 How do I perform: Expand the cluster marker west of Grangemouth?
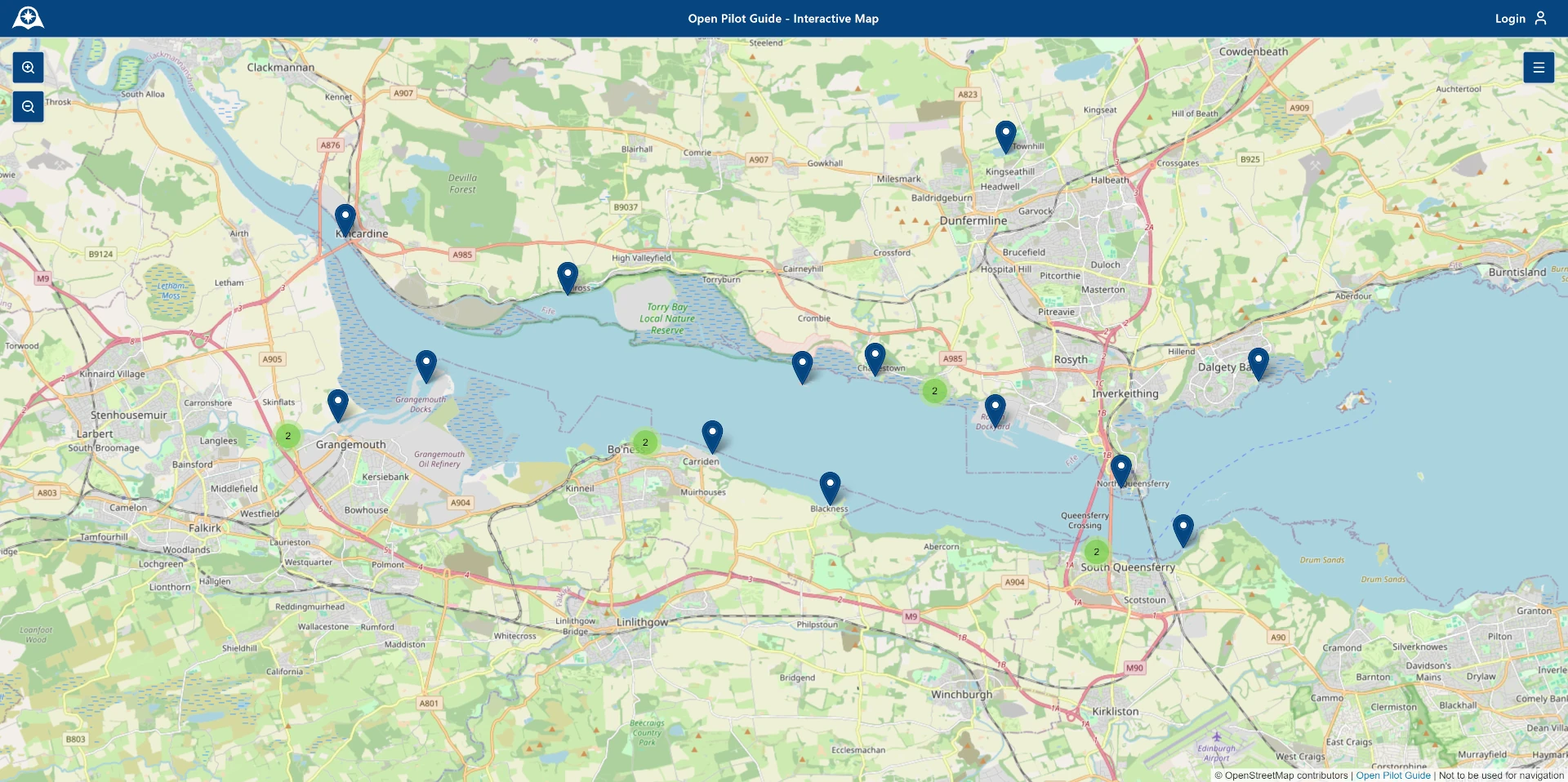point(287,436)
